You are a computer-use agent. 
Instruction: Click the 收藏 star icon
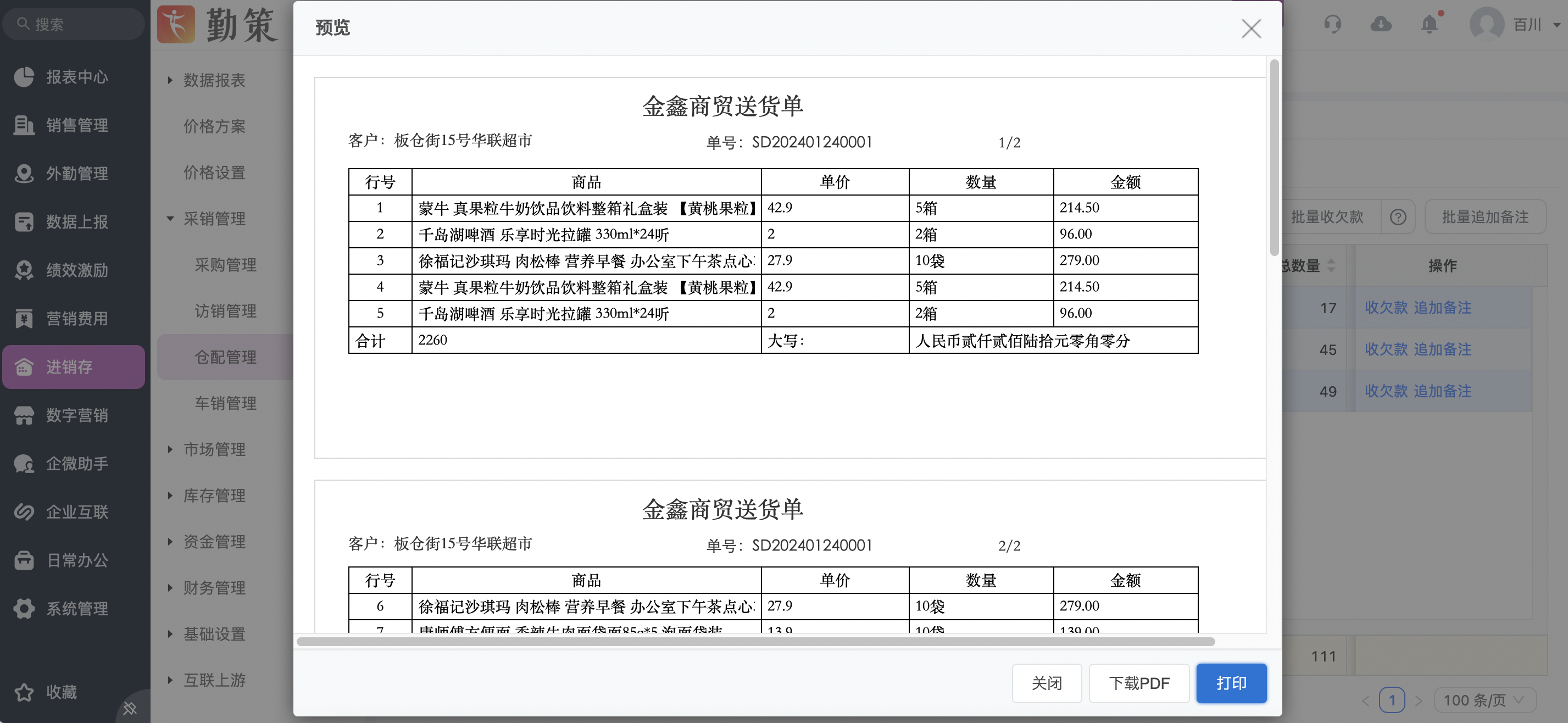coord(24,692)
